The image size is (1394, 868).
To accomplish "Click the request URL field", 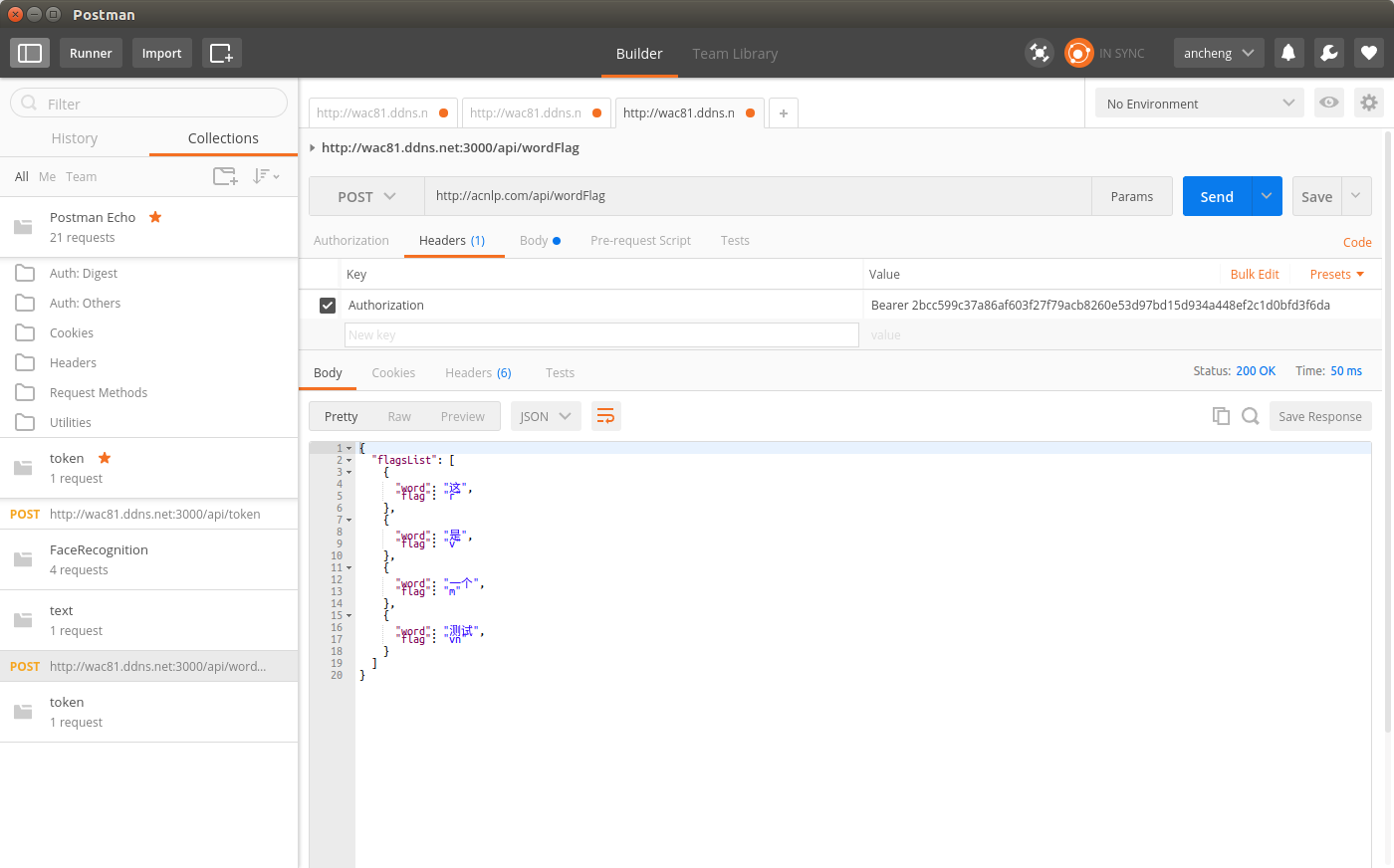I will [758, 196].
